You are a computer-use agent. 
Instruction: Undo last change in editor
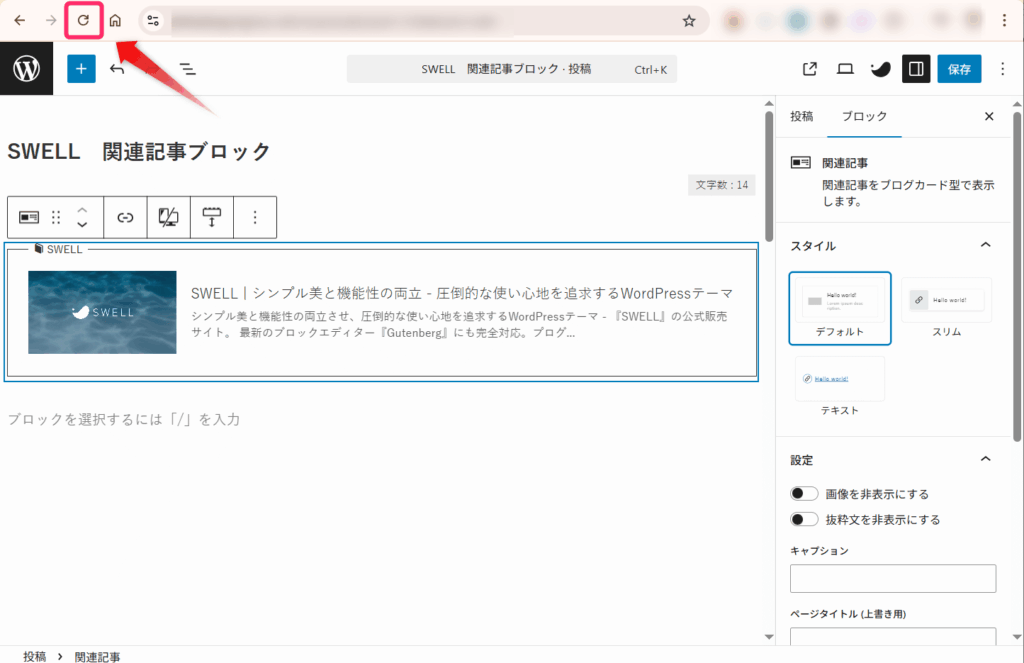(117, 69)
